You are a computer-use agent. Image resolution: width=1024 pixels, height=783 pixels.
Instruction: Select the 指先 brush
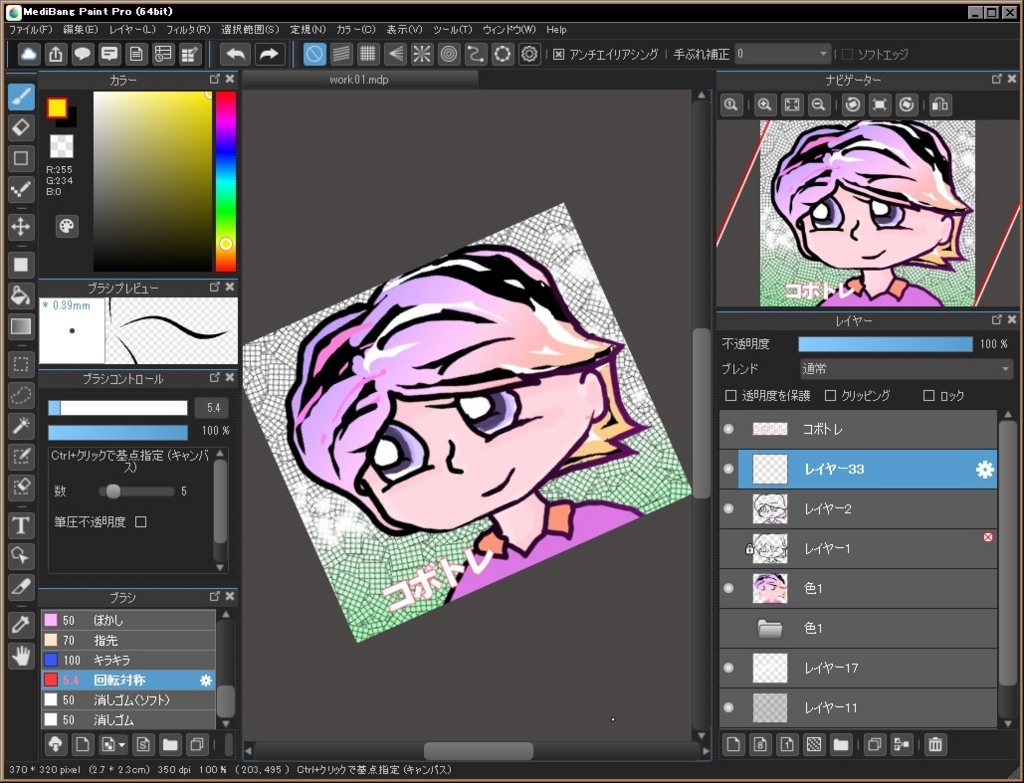128,641
